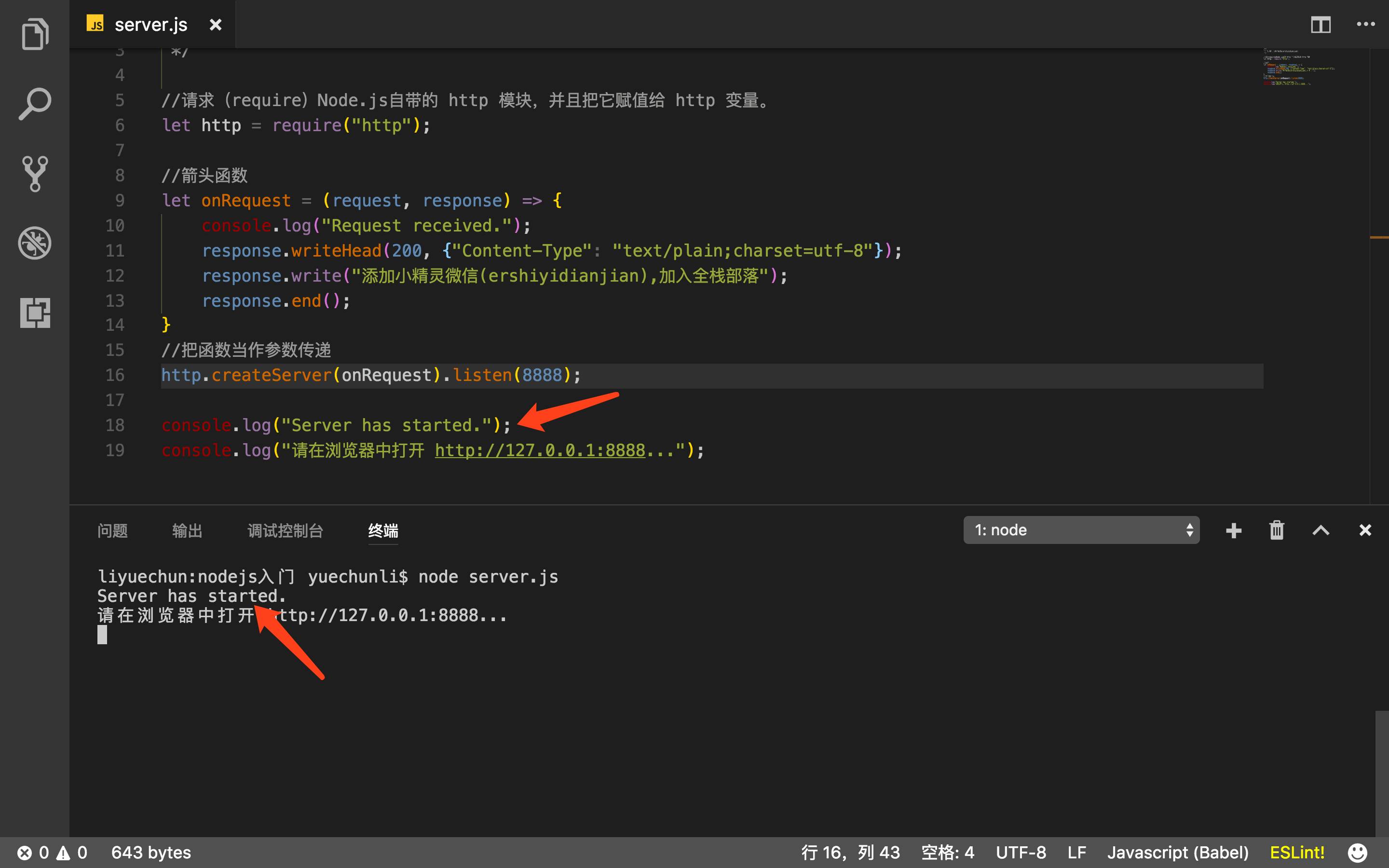Kill the terminal with trash icon

pos(1277,530)
